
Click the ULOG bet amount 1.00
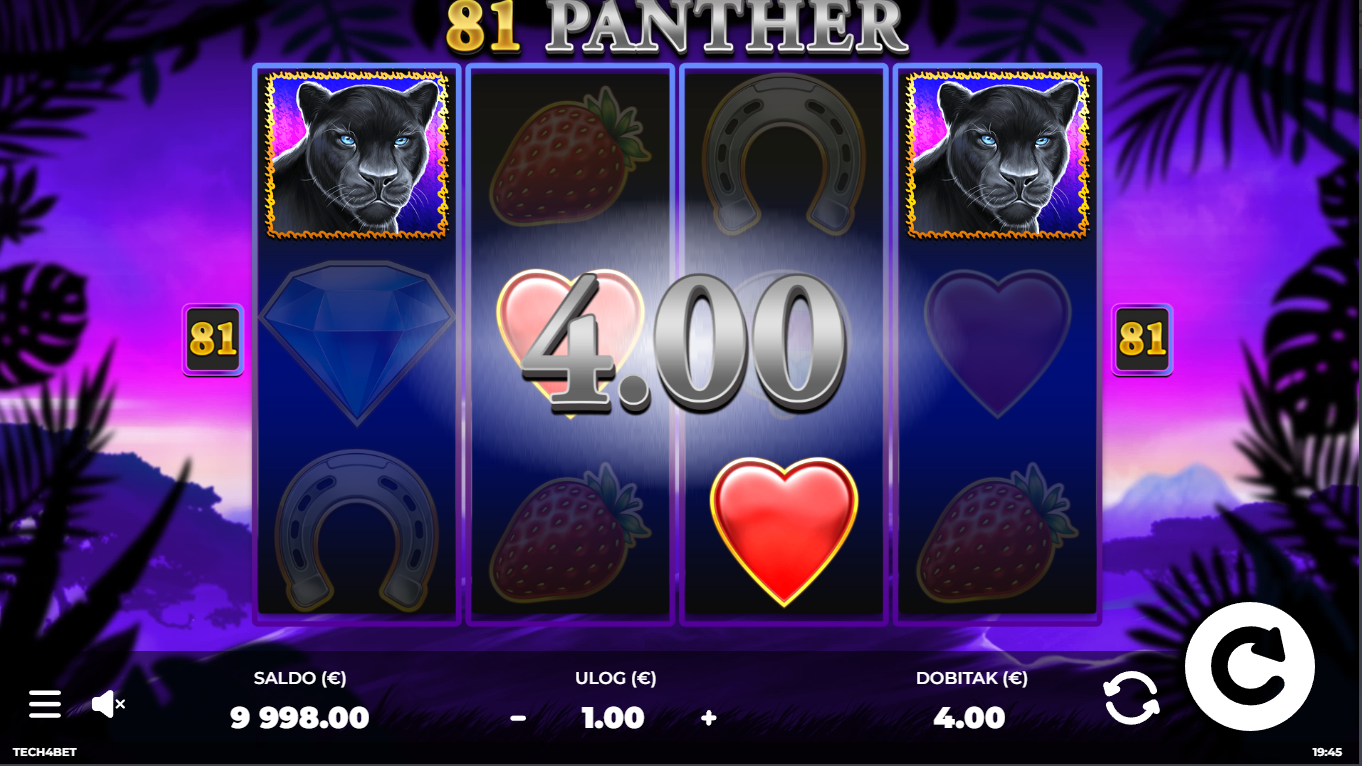[x=613, y=717]
